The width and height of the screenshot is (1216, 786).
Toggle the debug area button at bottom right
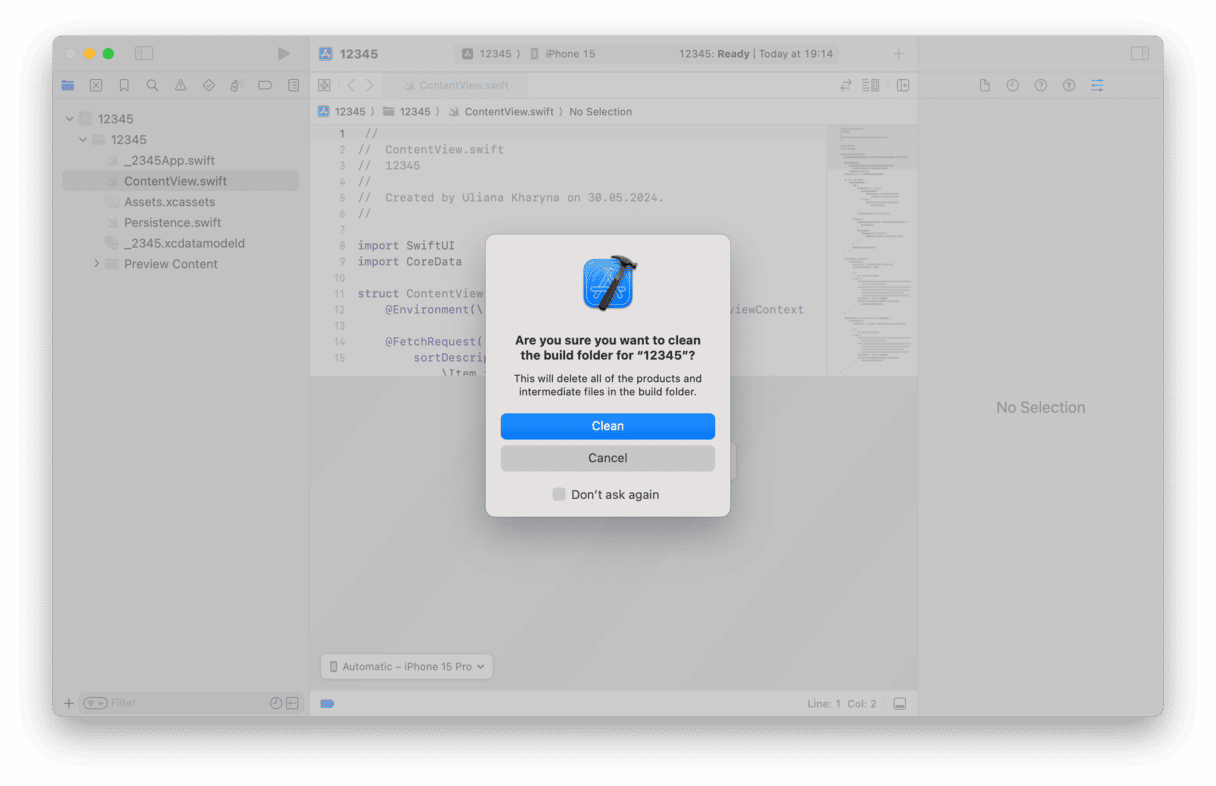tap(899, 704)
